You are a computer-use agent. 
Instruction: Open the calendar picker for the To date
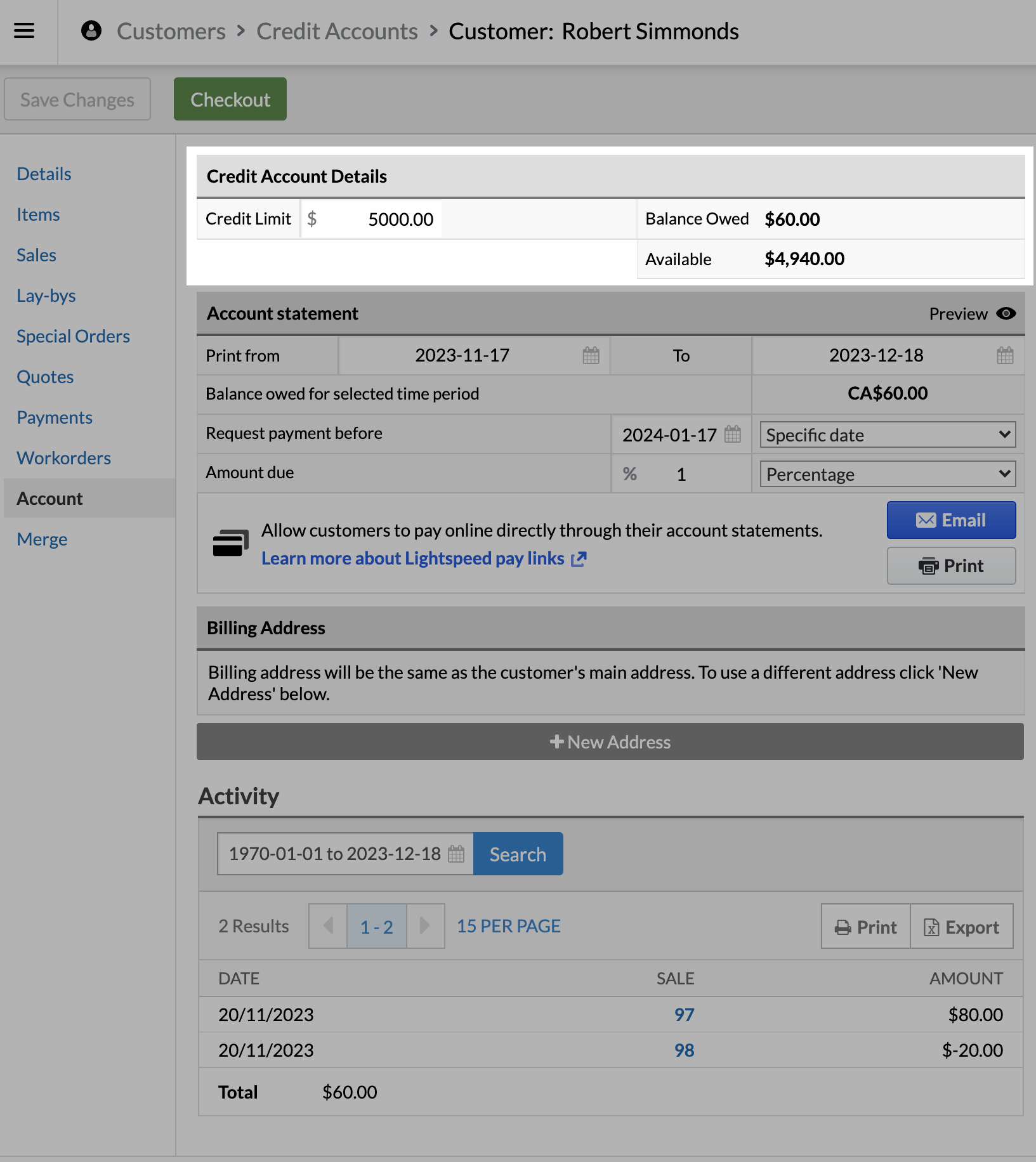(x=1004, y=356)
